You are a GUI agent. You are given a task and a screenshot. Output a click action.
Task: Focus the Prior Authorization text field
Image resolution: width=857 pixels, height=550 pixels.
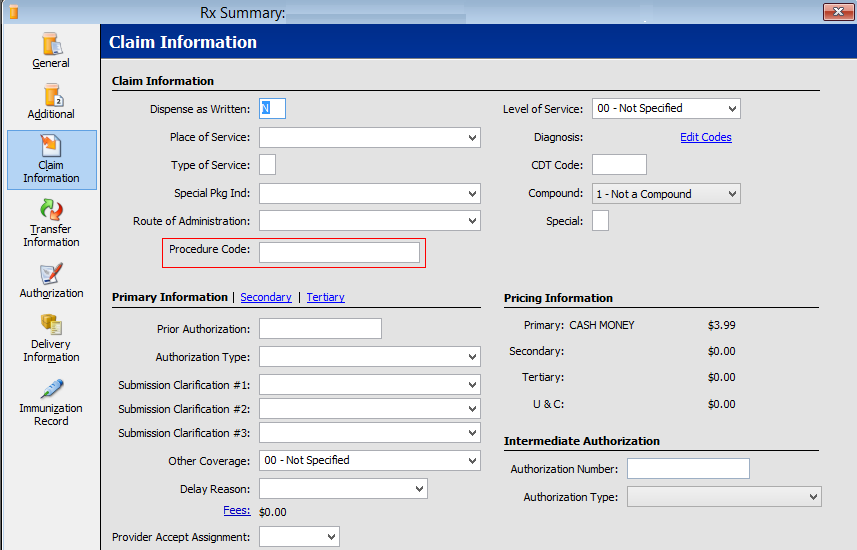coord(320,329)
